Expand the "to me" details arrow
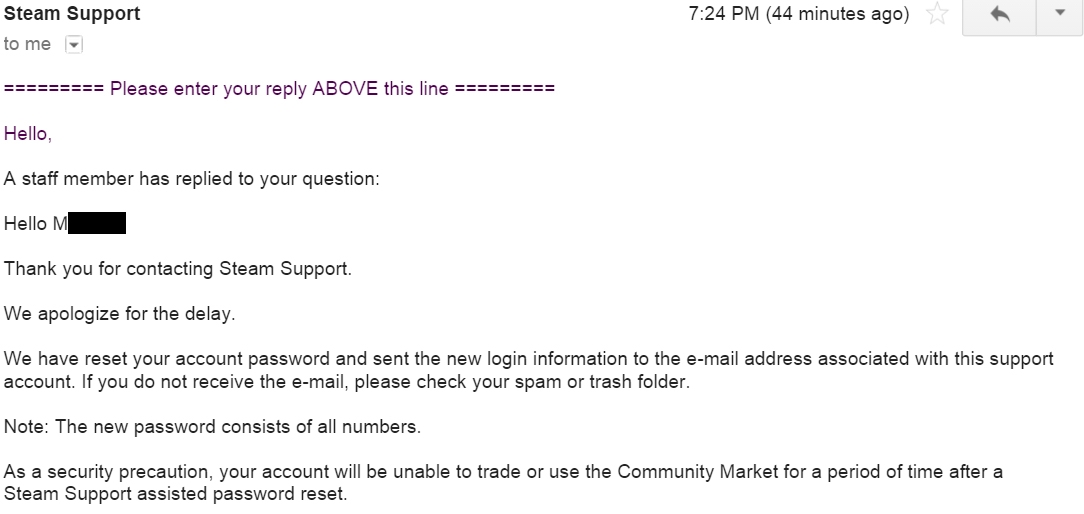 (72, 44)
